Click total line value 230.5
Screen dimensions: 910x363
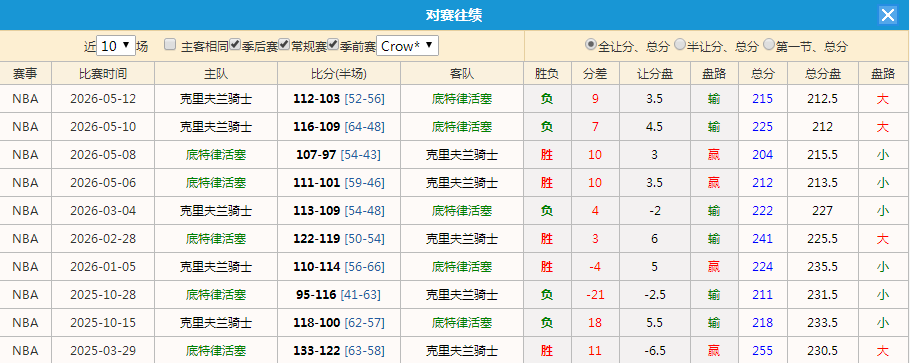823,351
